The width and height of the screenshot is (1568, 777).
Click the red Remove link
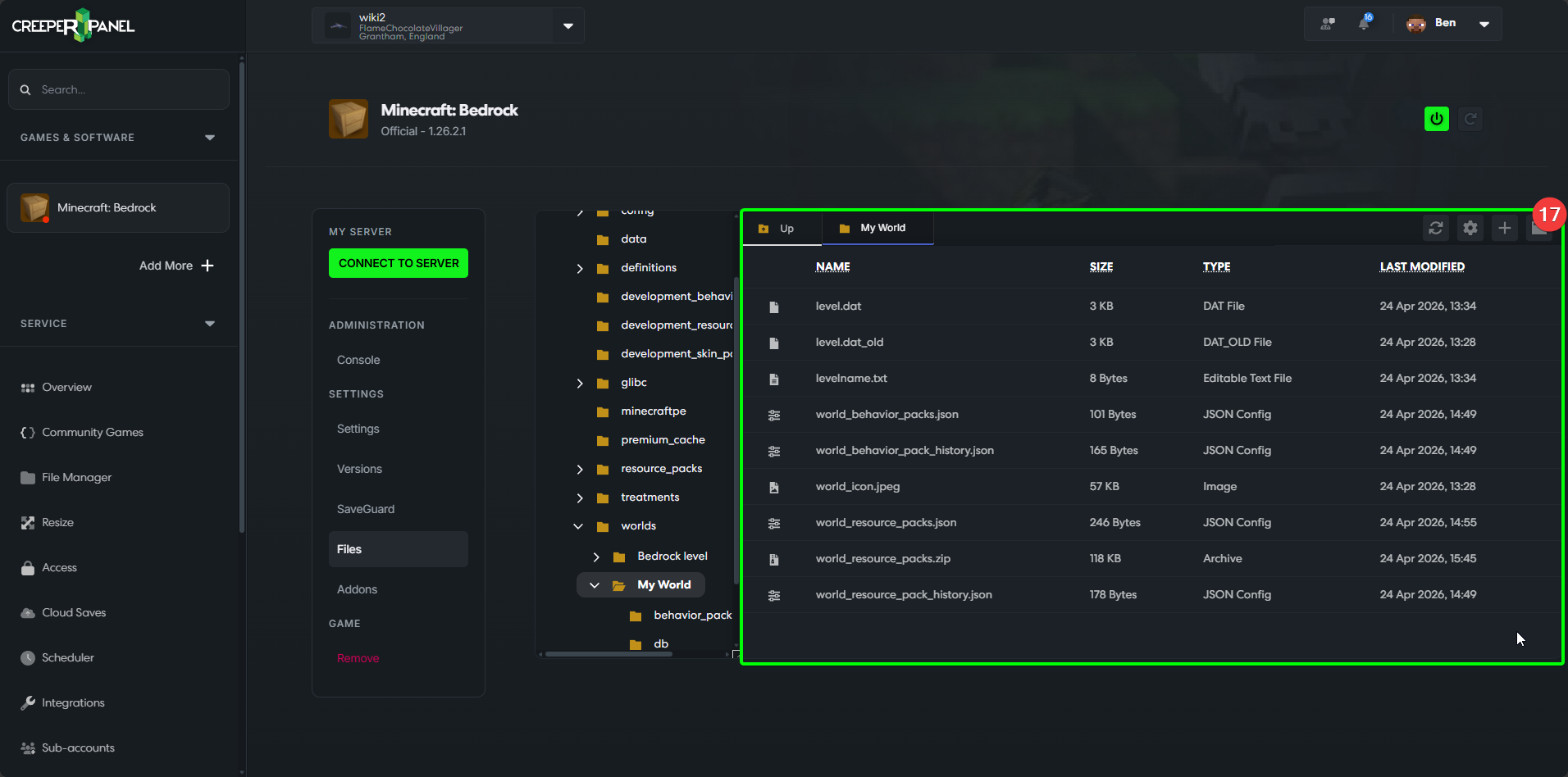[358, 658]
